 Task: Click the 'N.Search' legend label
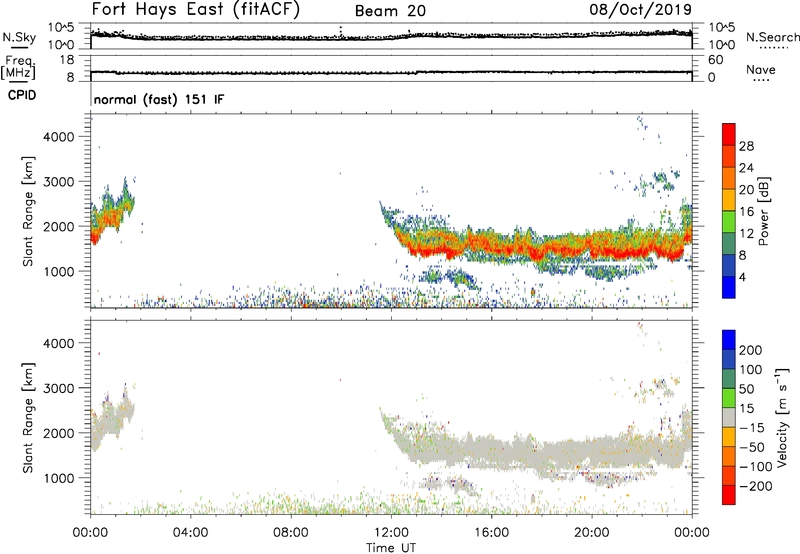click(x=773, y=37)
